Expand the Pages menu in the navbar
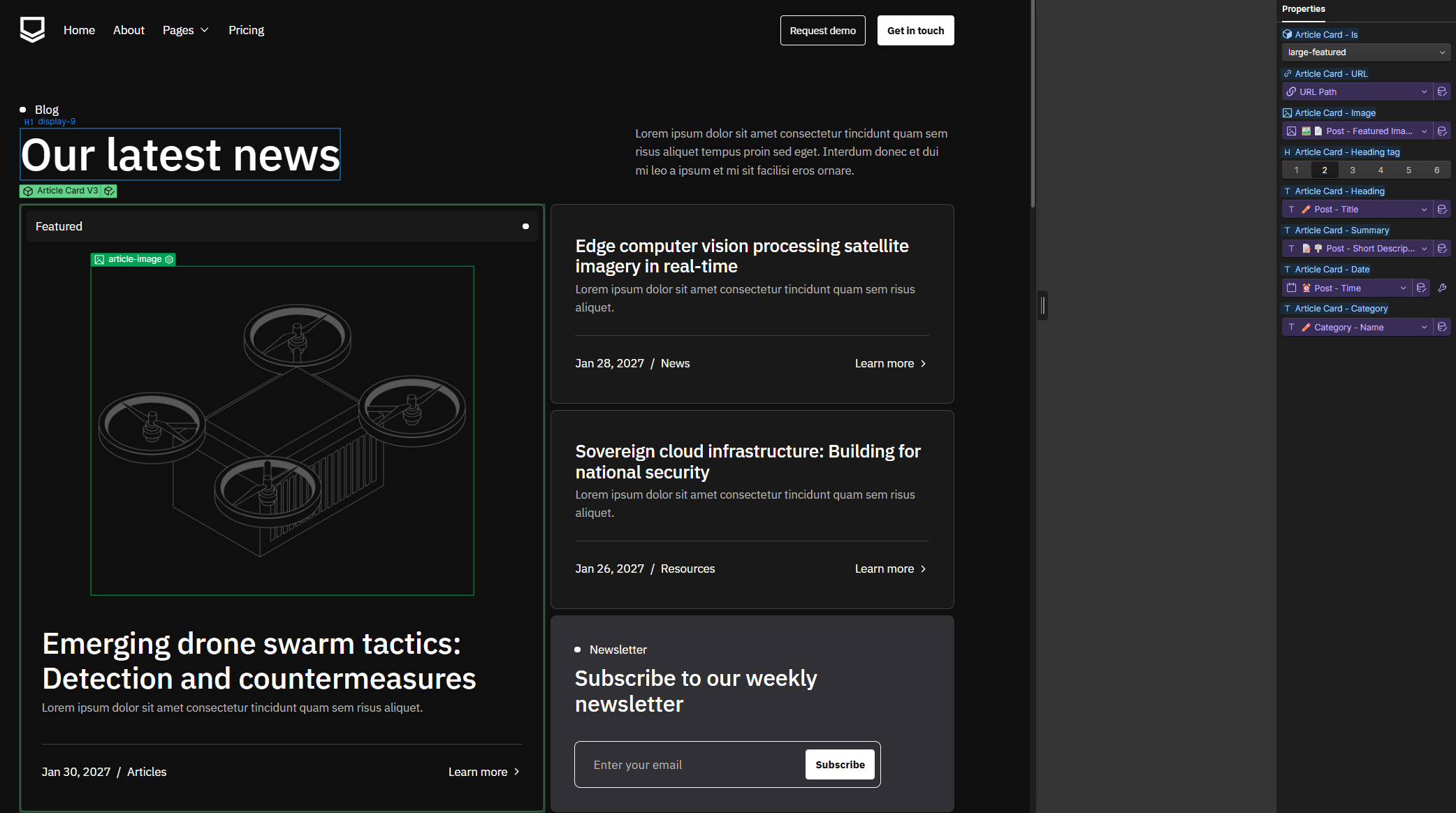 tap(186, 30)
